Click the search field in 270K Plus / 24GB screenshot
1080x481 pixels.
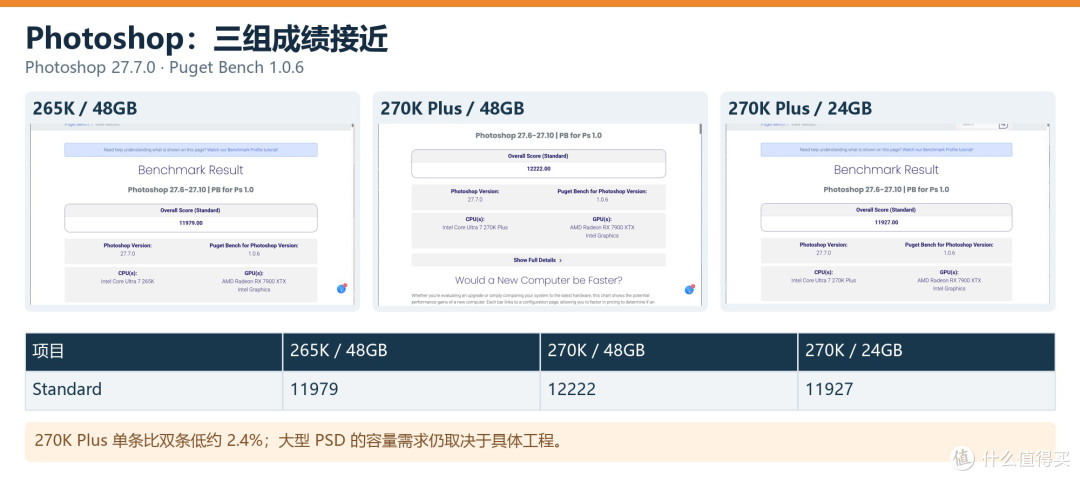[978, 125]
